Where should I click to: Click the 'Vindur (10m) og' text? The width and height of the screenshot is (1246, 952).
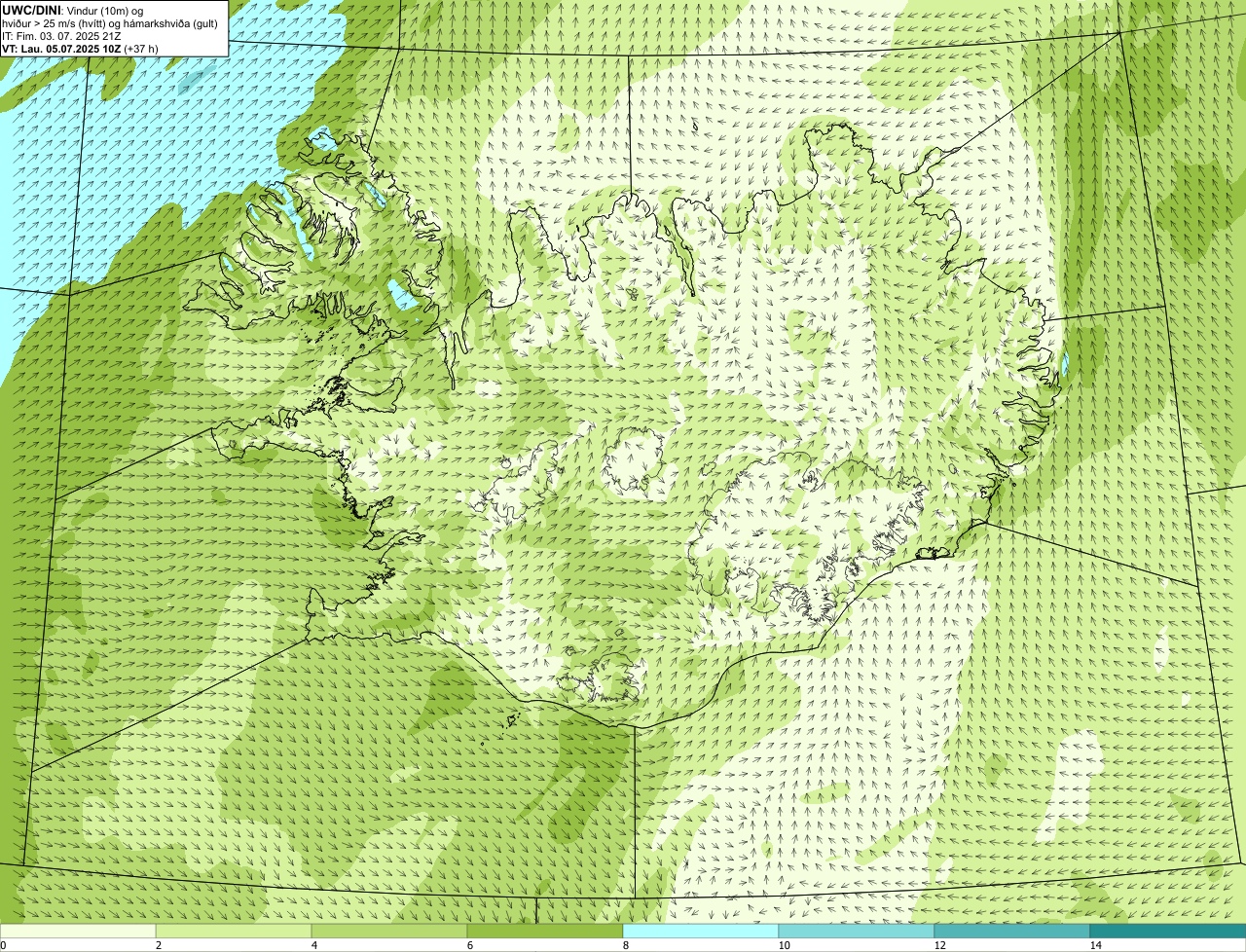pyautogui.click(x=104, y=11)
